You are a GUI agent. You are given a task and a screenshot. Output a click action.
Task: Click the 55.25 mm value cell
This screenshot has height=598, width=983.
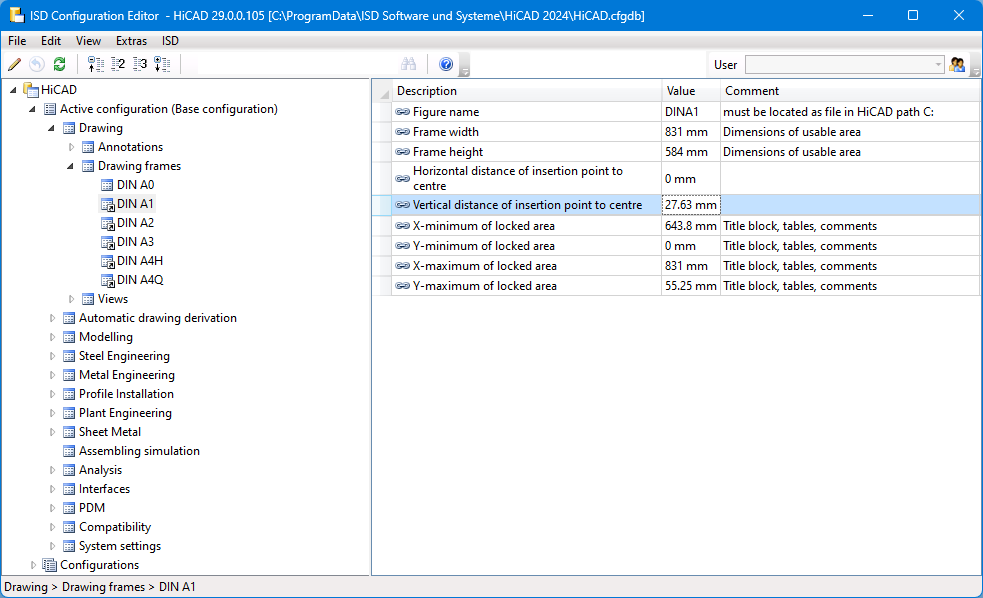click(691, 286)
